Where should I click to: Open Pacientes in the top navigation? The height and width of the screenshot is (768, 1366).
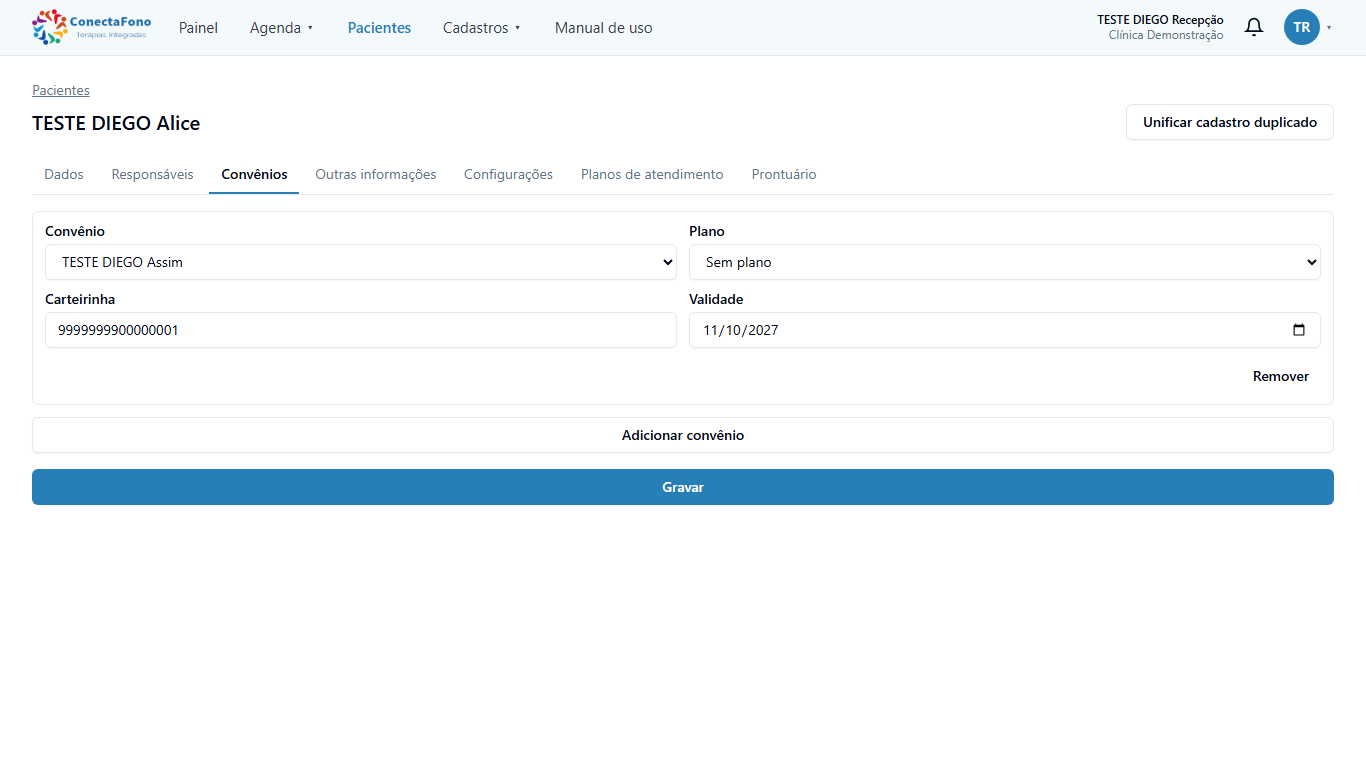click(379, 28)
